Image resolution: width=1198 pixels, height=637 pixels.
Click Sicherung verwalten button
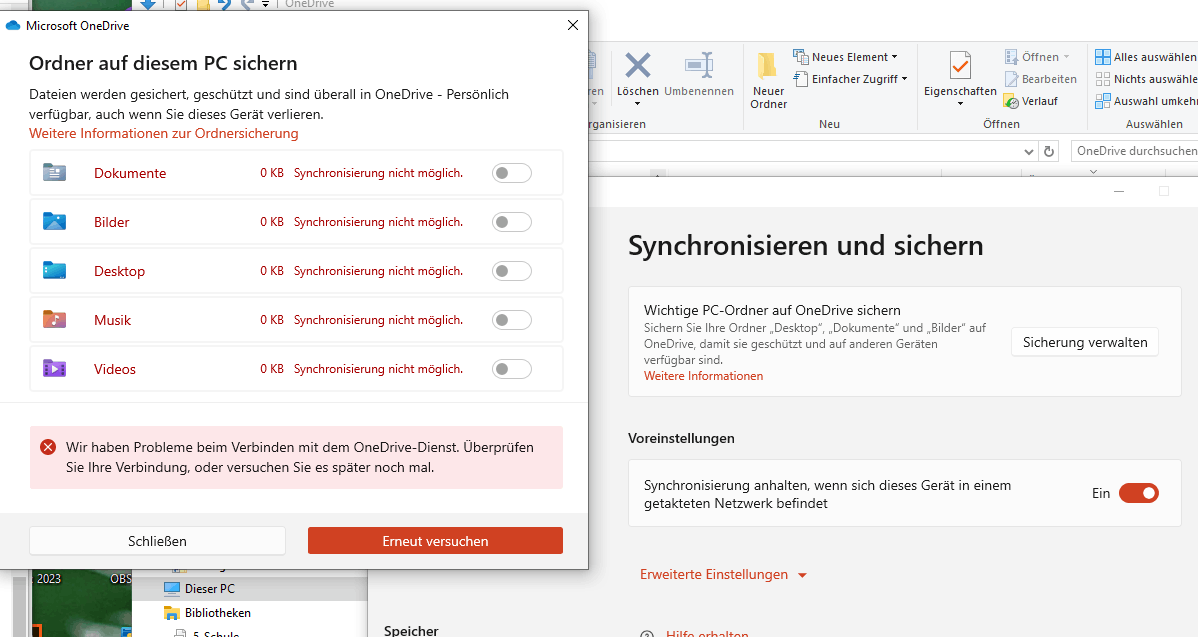click(1085, 342)
